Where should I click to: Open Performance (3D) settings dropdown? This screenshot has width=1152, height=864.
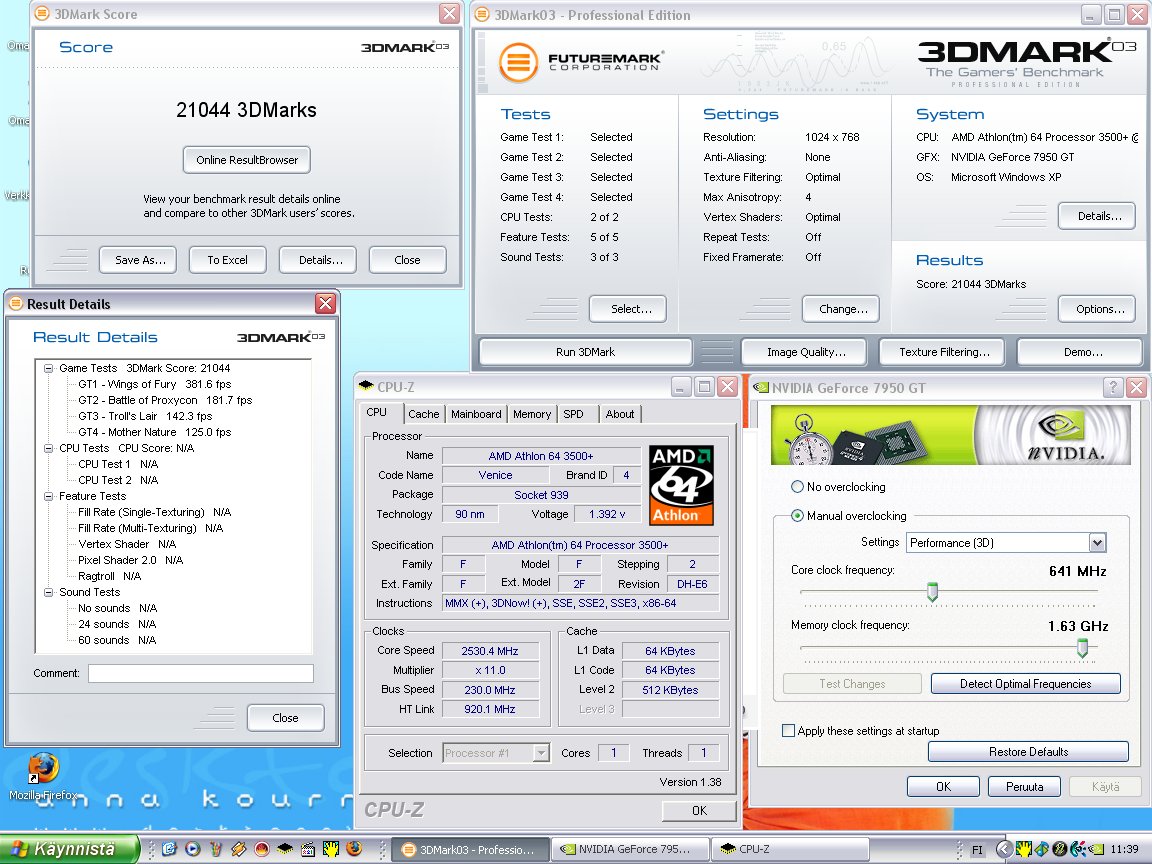click(1097, 543)
